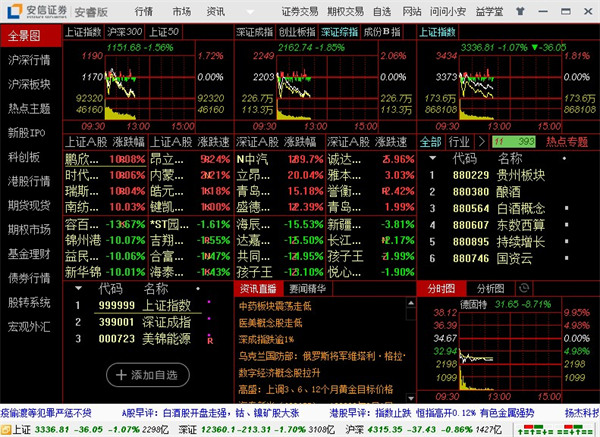Viewport: 600px width, 437px height.
Task: Open the 资讯 menu
Action: pos(216,11)
